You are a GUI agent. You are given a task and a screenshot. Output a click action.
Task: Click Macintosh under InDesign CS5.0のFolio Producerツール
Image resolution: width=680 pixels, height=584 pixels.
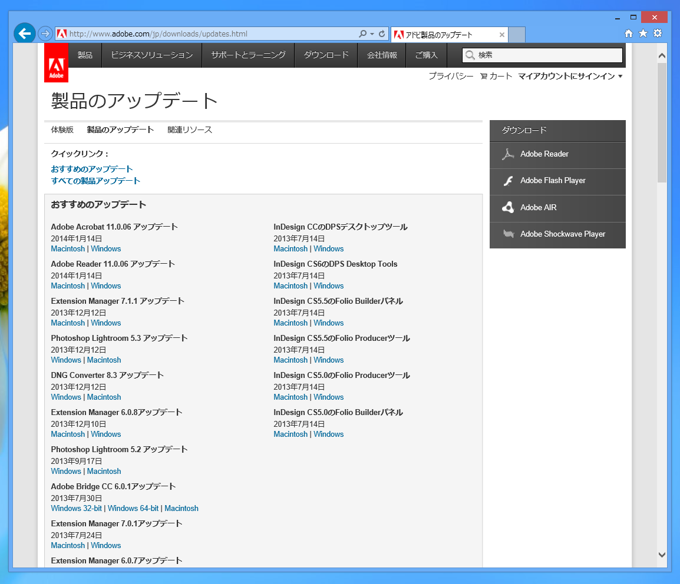(x=290, y=397)
